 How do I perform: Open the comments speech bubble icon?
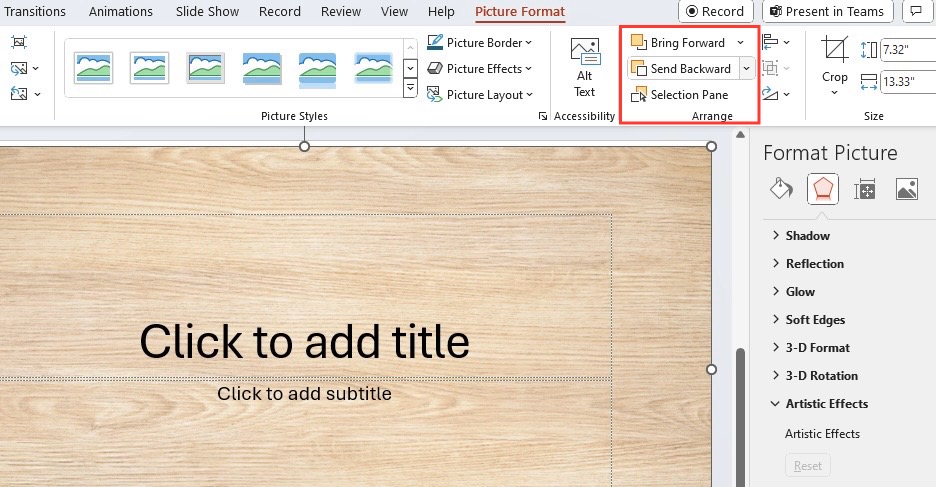click(916, 11)
